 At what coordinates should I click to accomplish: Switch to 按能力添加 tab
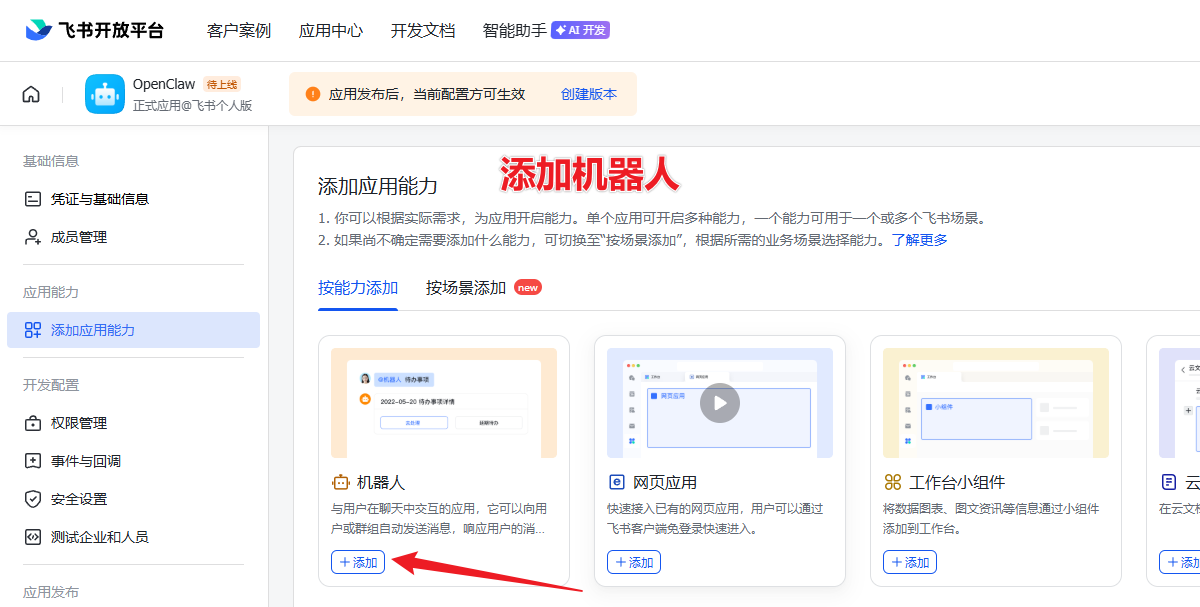coord(358,288)
